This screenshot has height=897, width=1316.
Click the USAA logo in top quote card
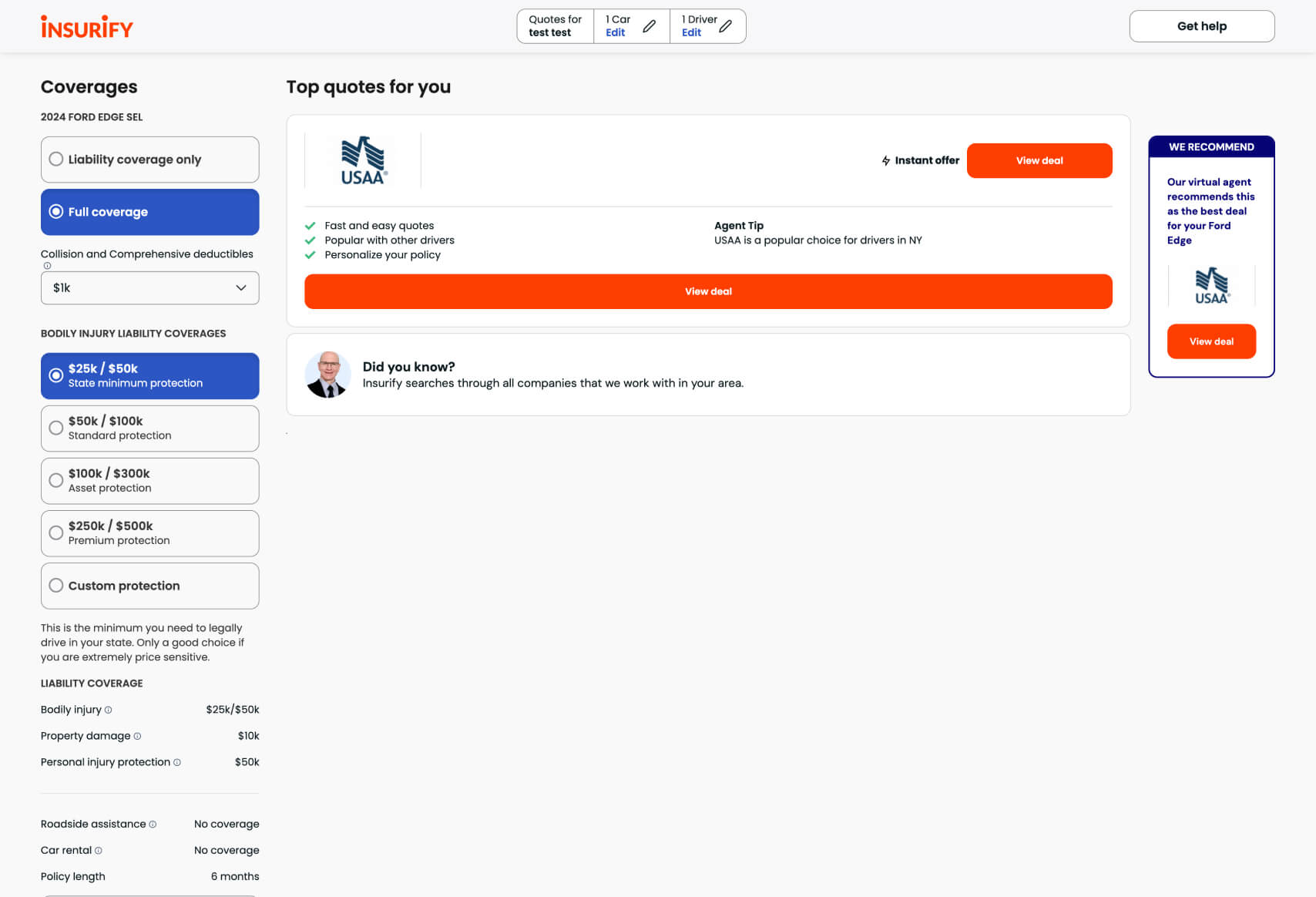click(x=363, y=160)
